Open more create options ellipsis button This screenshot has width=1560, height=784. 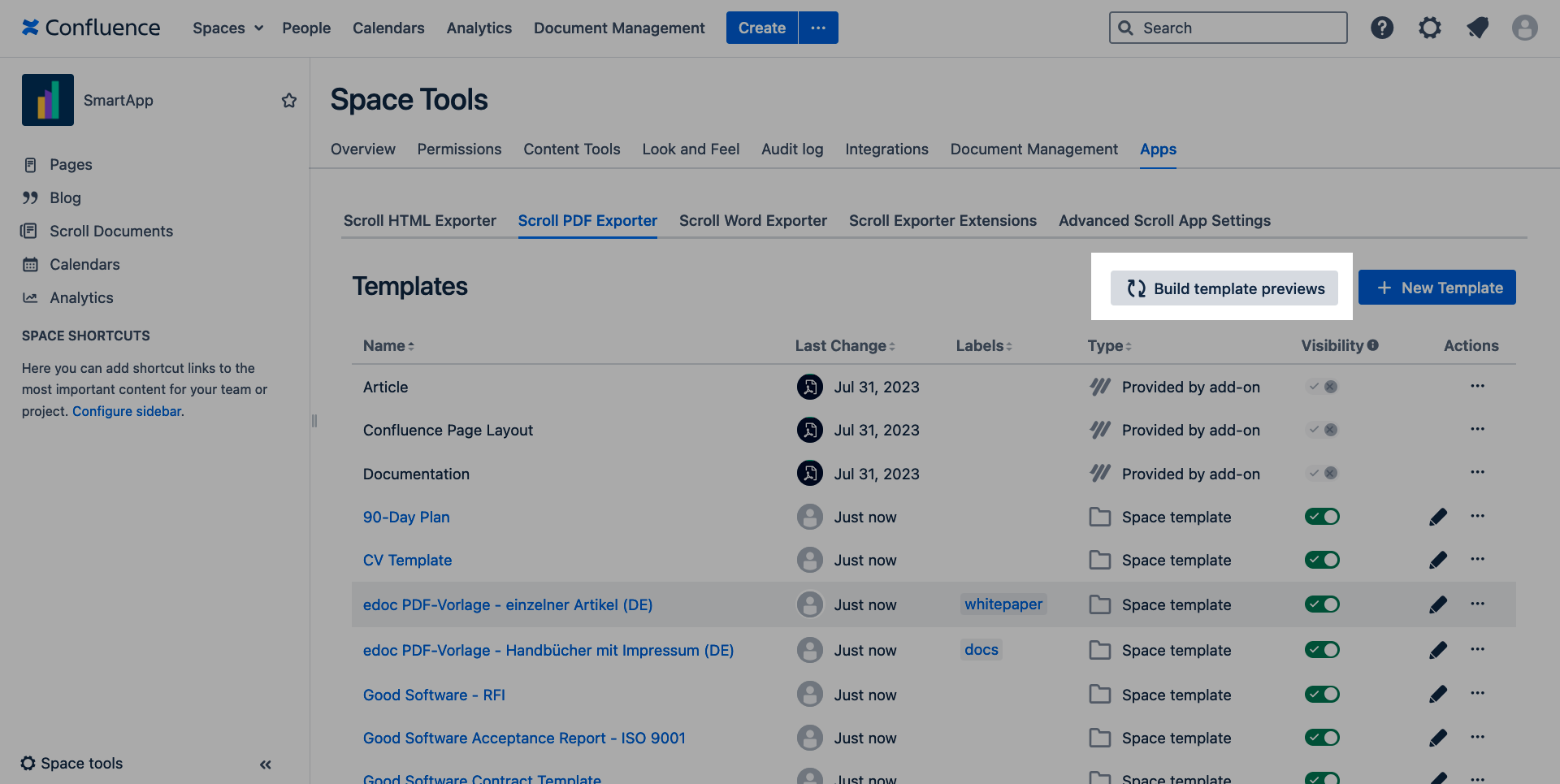[818, 28]
